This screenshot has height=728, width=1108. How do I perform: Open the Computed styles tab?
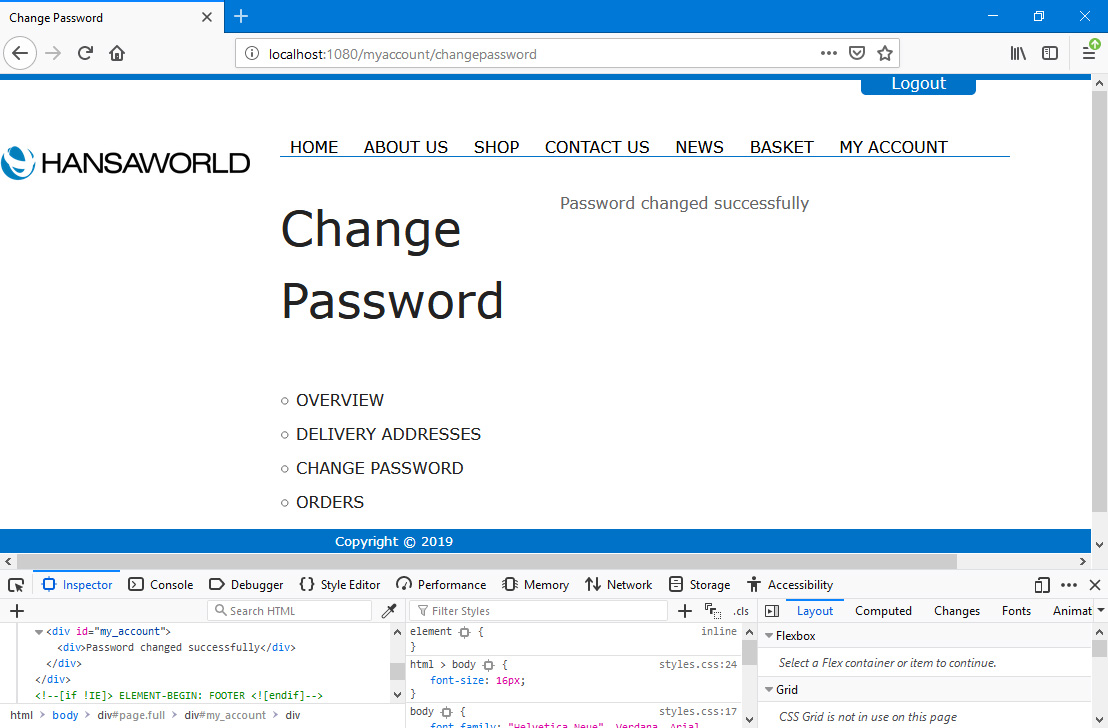[x=883, y=611]
